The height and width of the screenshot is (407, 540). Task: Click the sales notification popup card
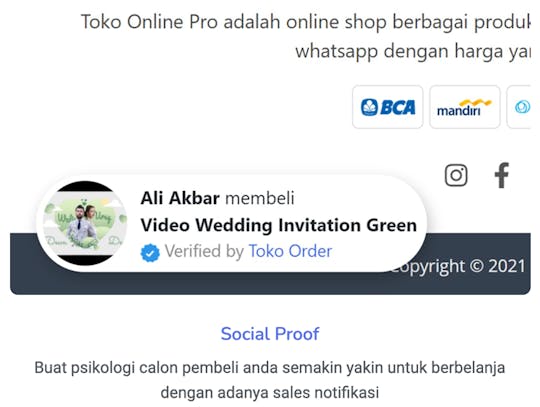click(x=231, y=223)
